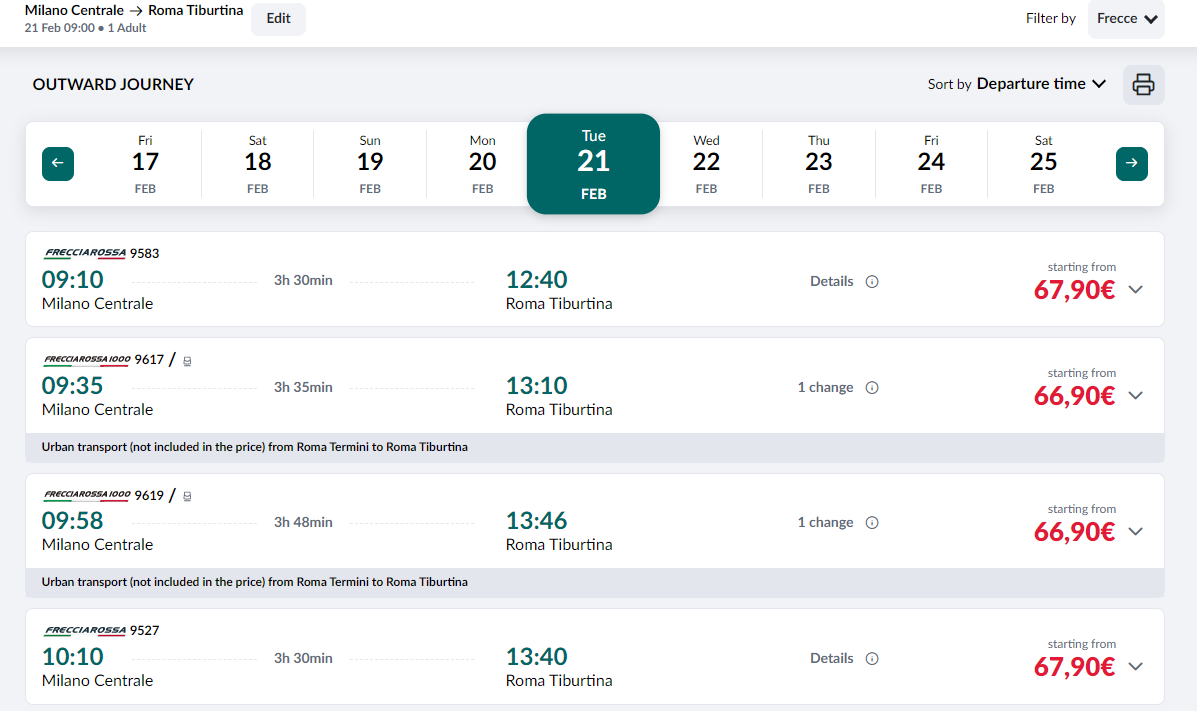Viewport: 1197px width, 711px height.
Task: Expand fares for the 10:10 train
Action: click(1135, 667)
